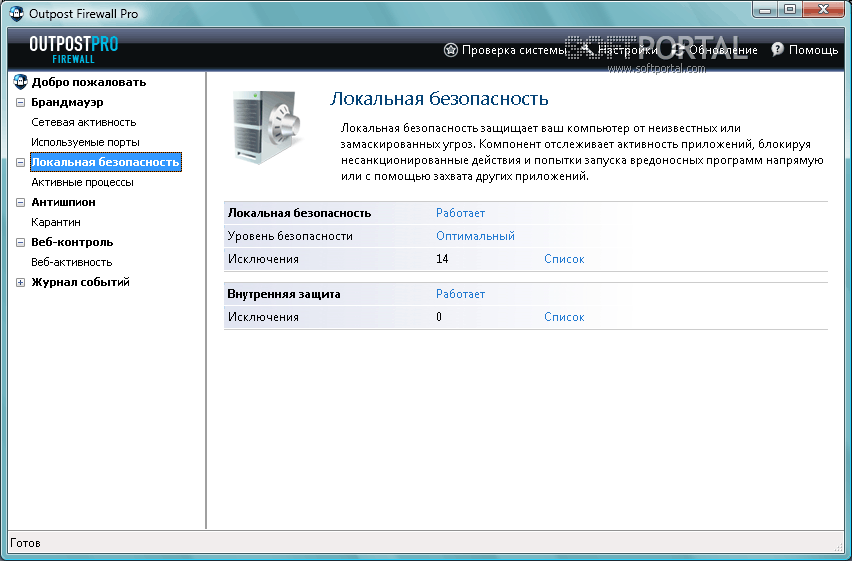Click the Проверка системы star icon

click(x=450, y=50)
